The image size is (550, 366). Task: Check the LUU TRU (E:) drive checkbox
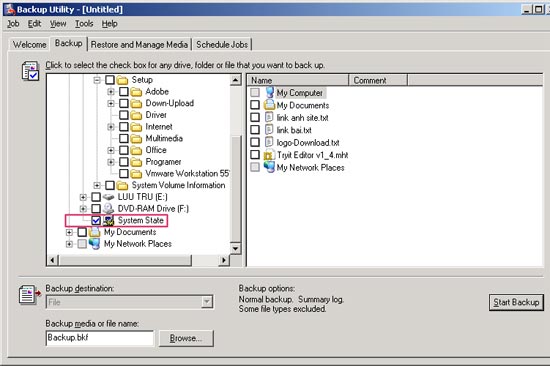(96, 197)
